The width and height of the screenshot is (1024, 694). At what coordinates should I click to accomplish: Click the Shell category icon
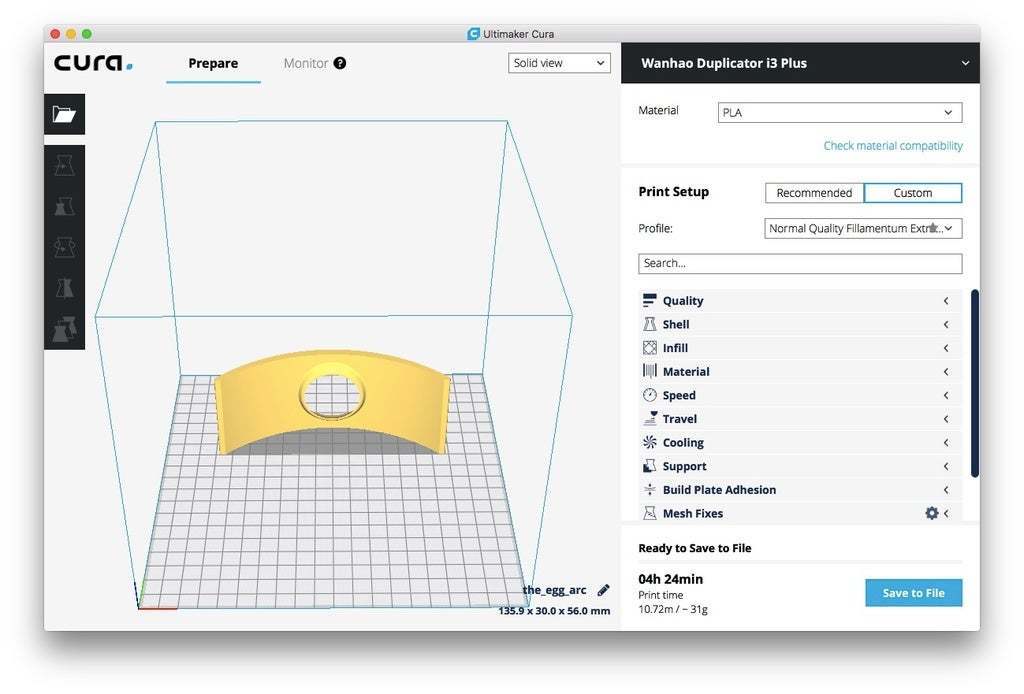click(x=649, y=324)
